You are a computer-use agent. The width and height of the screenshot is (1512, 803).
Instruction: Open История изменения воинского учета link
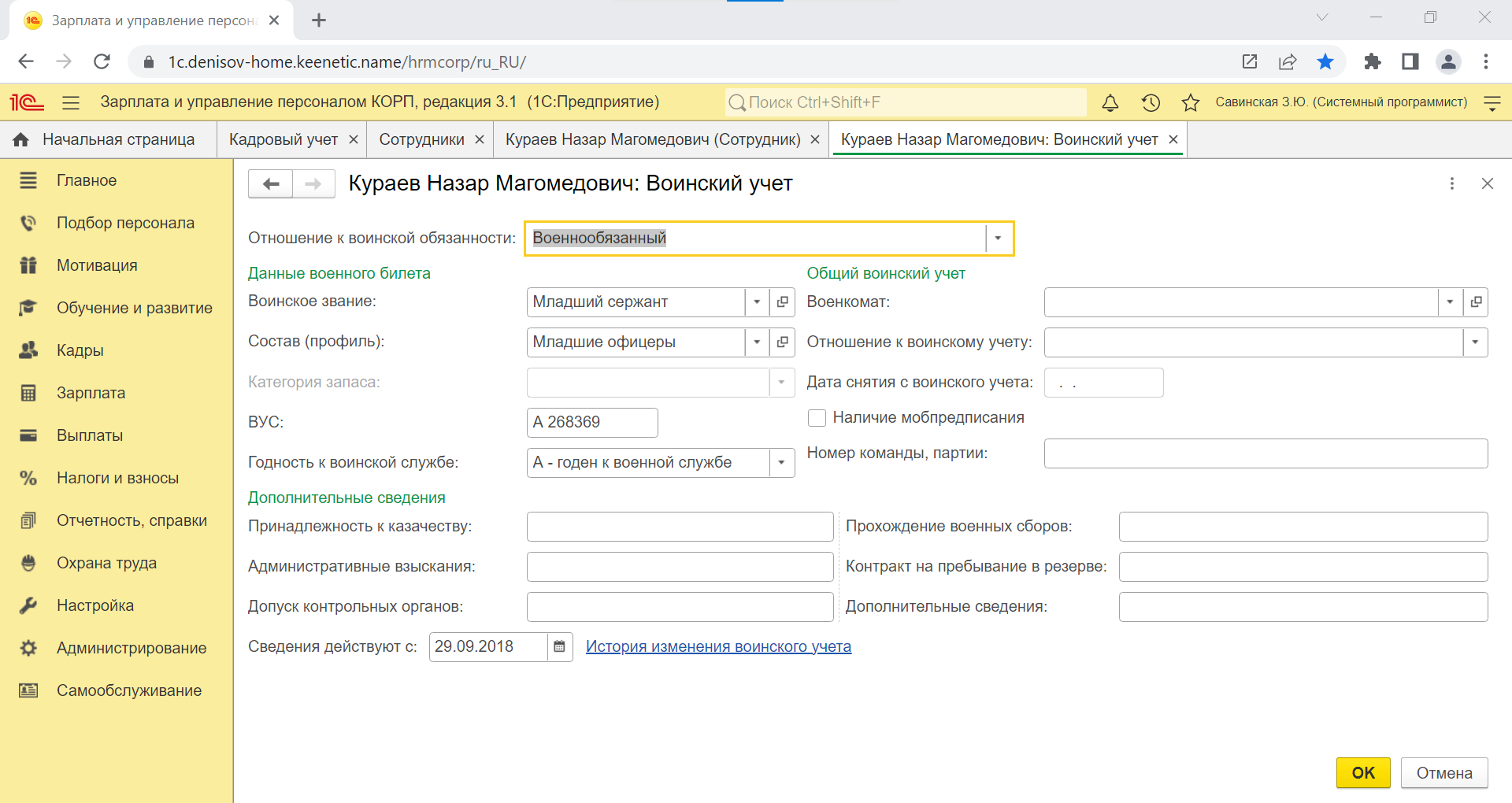click(718, 647)
